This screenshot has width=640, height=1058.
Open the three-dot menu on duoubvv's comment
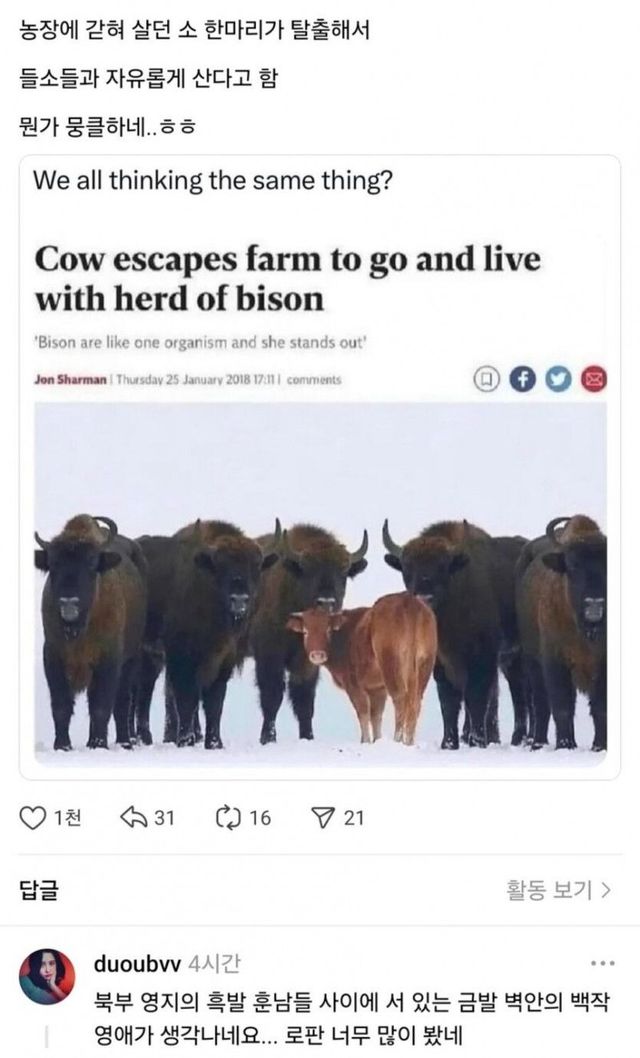point(602,964)
